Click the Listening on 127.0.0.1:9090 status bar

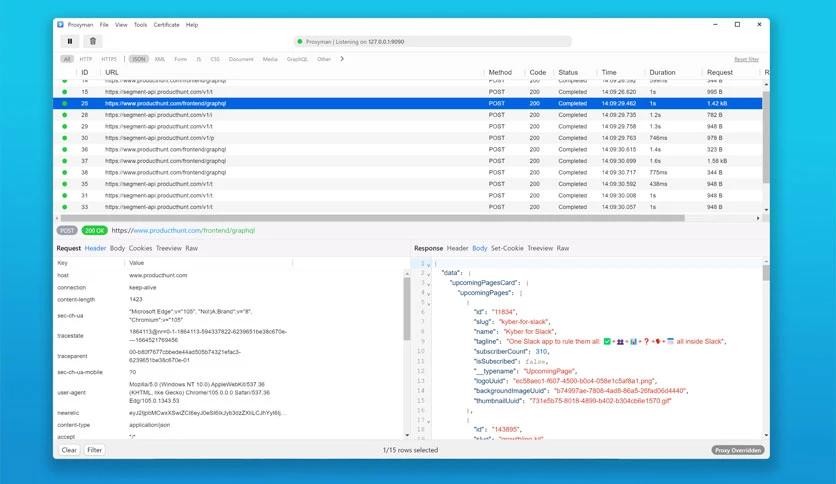click(432, 42)
